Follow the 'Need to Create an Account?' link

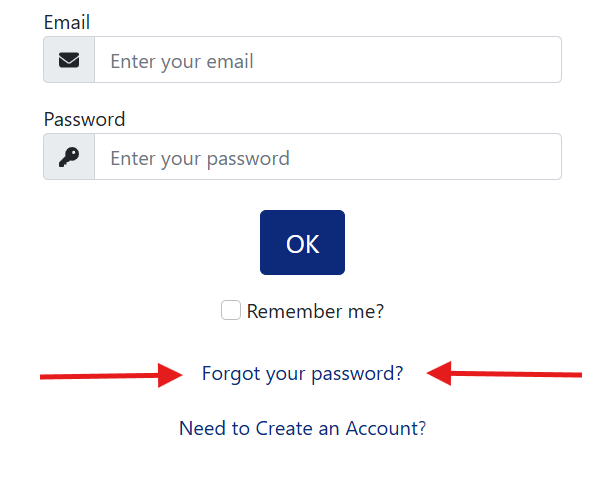(x=302, y=428)
